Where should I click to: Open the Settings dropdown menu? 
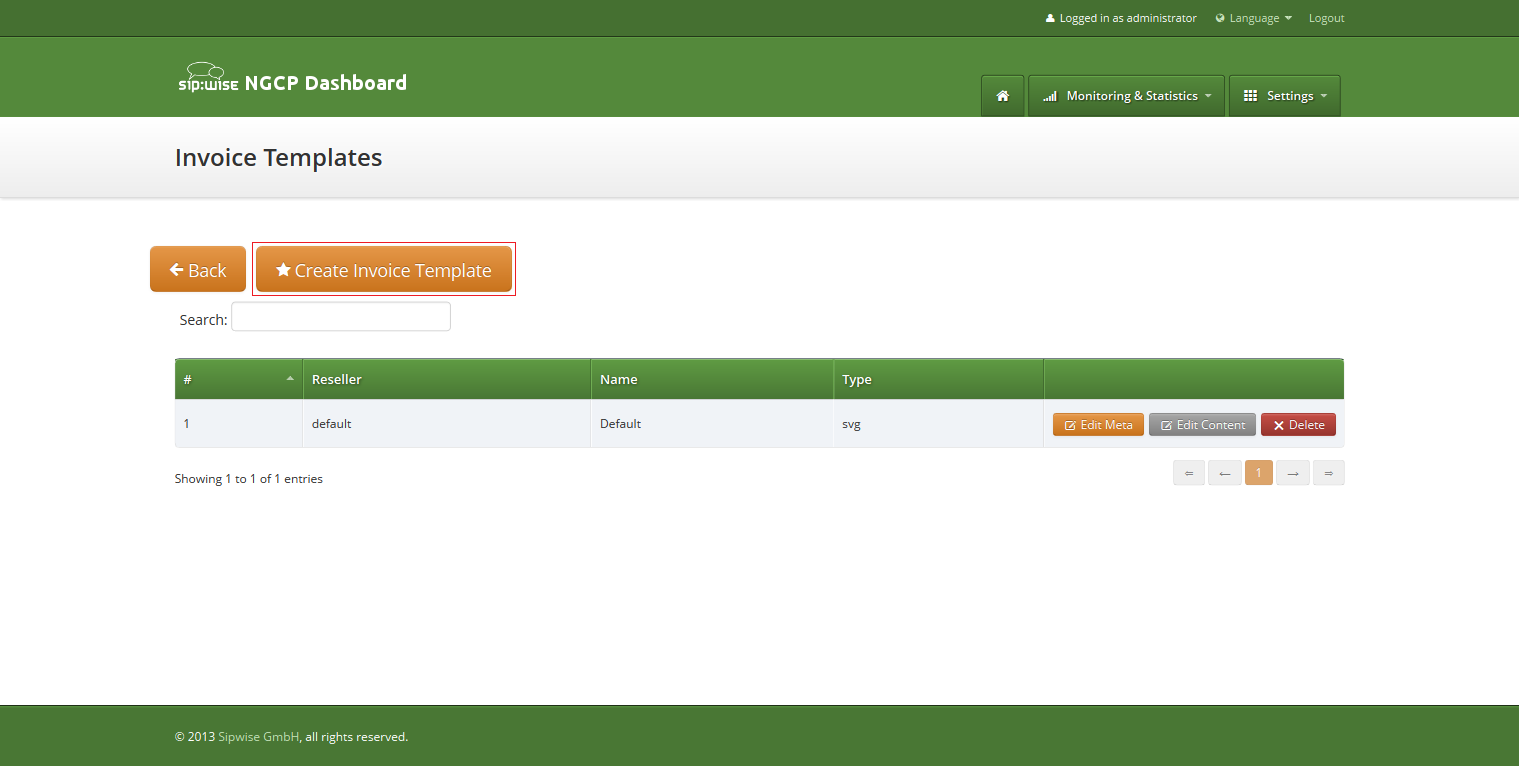[1284, 95]
